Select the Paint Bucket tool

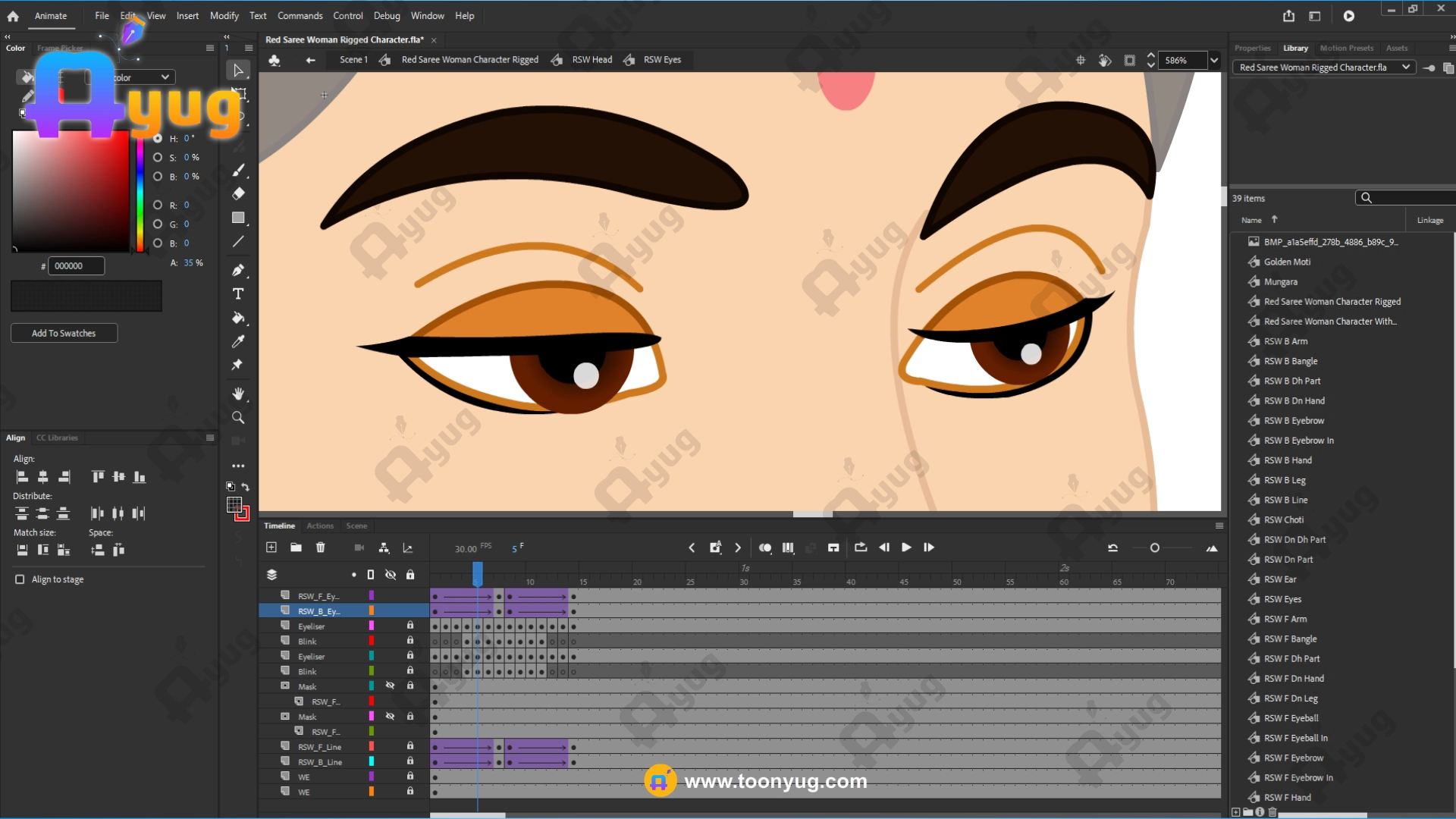point(238,318)
